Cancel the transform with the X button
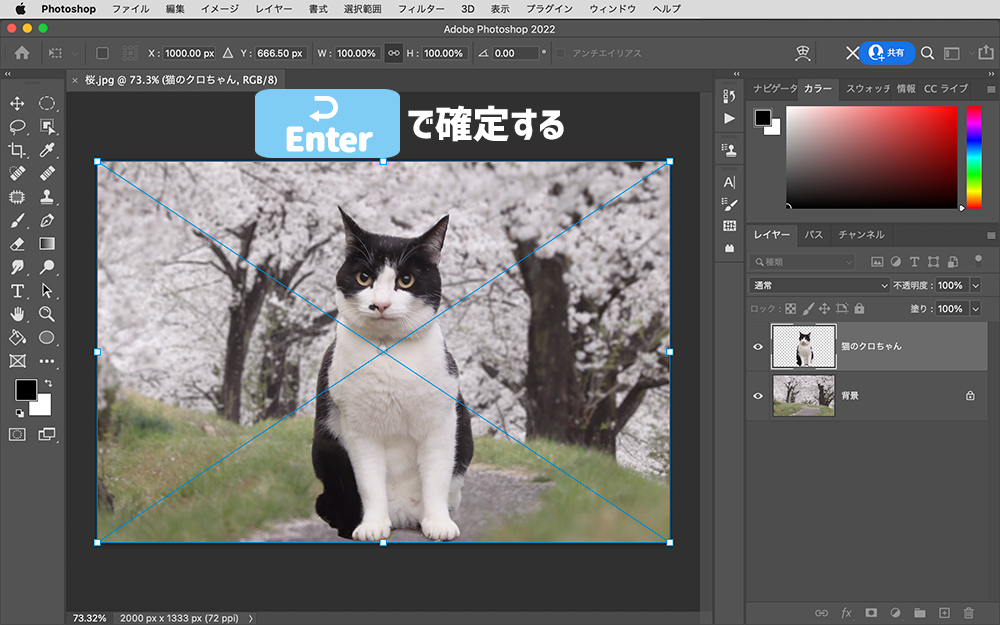This screenshot has height=625, width=1000. click(x=852, y=53)
